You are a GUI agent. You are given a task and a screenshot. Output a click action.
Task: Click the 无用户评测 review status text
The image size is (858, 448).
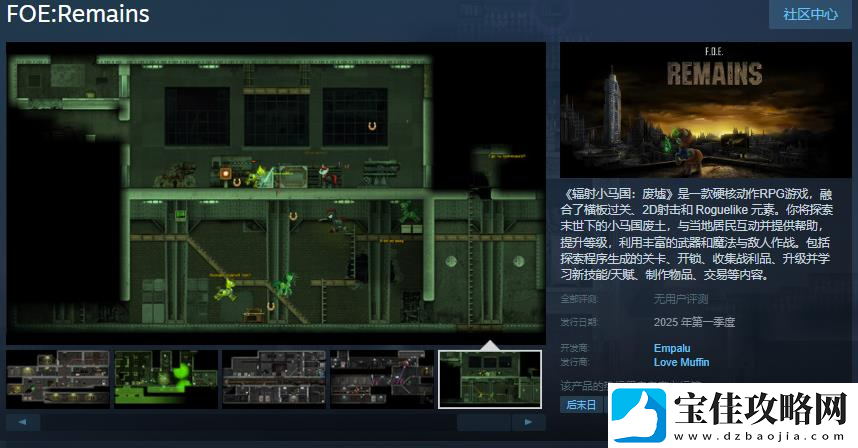(681, 299)
